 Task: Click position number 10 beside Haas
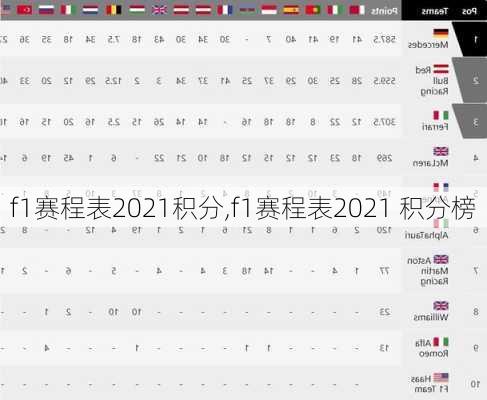click(475, 384)
